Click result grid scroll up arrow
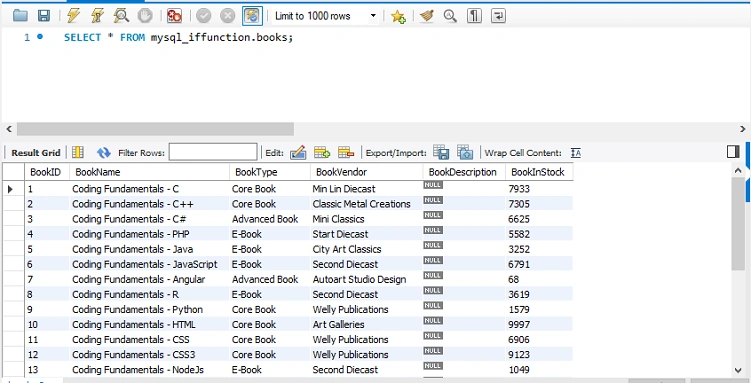The image size is (751, 383). point(738,170)
